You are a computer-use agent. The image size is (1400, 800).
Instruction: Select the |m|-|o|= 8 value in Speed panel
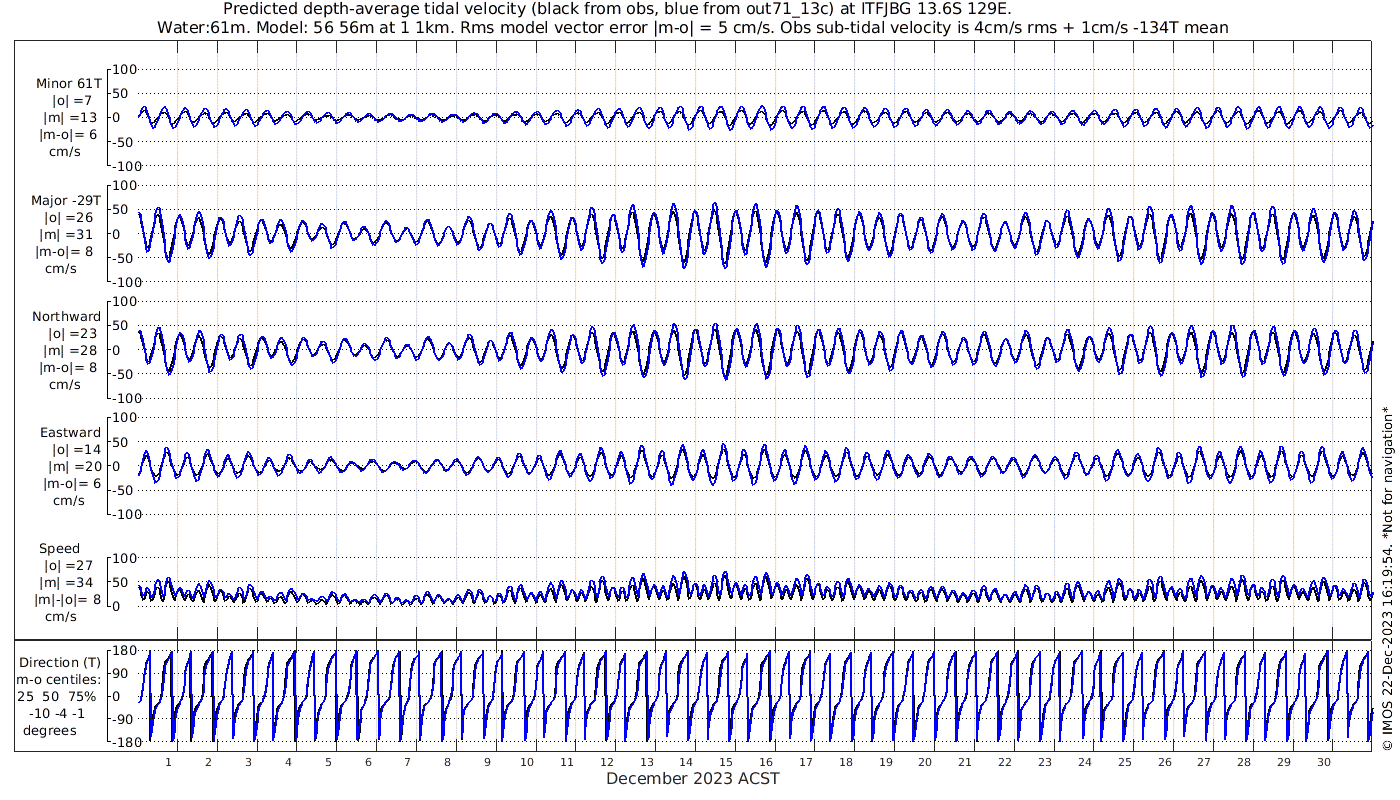(67, 599)
